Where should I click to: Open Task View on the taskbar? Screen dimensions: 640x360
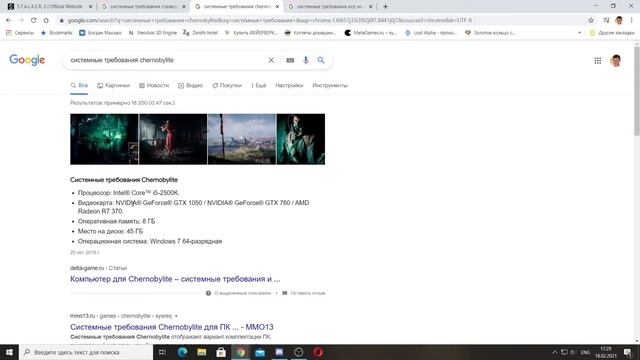(x=162, y=352)
